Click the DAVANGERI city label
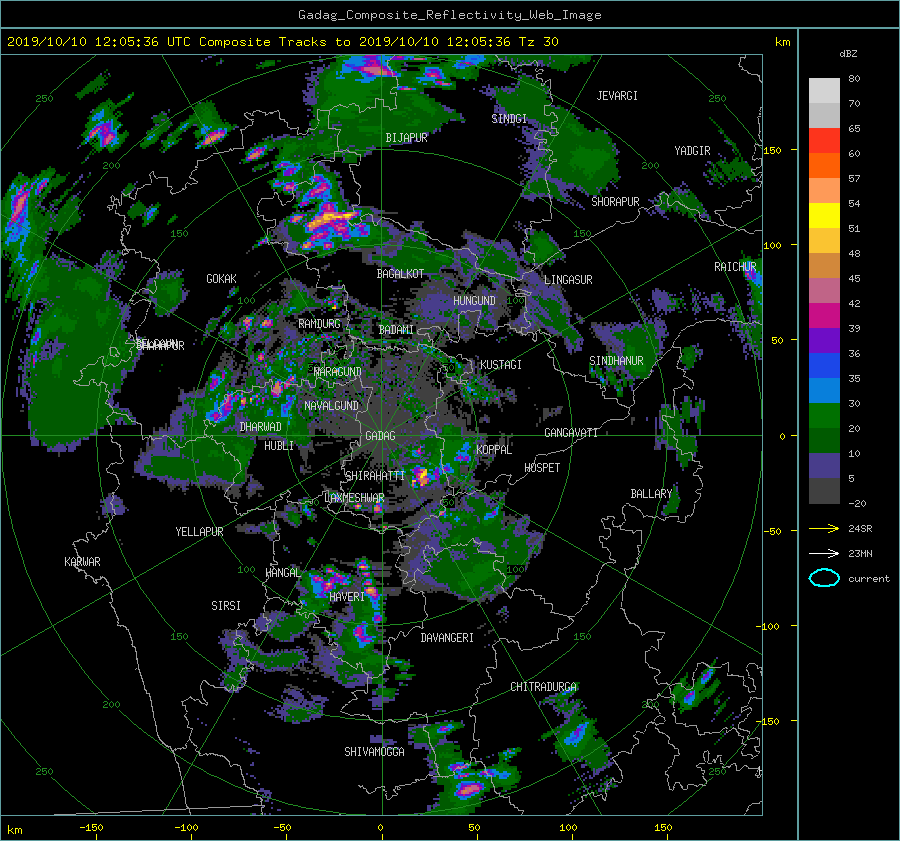Image resolution: width=900 pixels, height=841 pixels. pos(447,638)
